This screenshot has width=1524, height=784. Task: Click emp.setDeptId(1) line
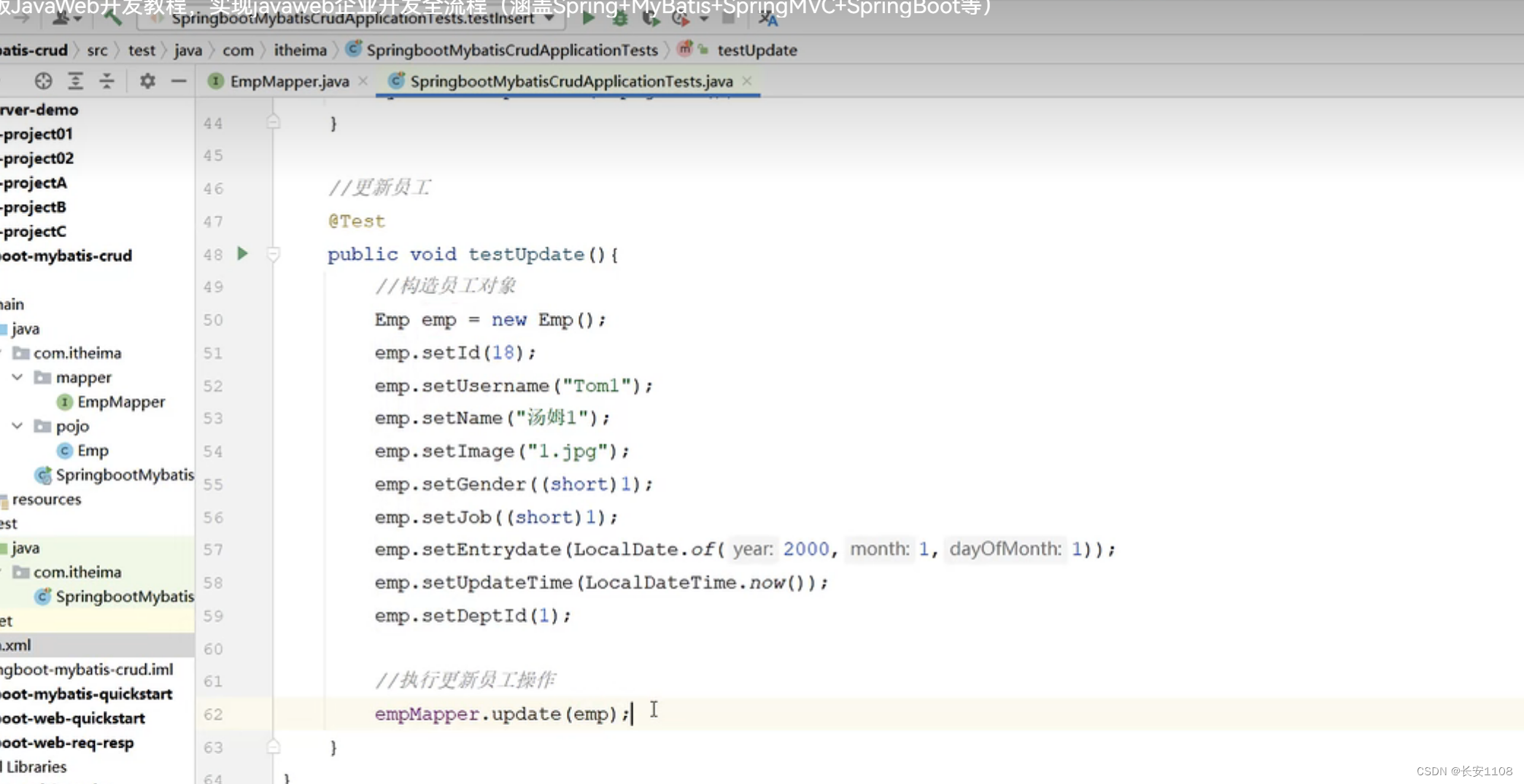point(473,616)
